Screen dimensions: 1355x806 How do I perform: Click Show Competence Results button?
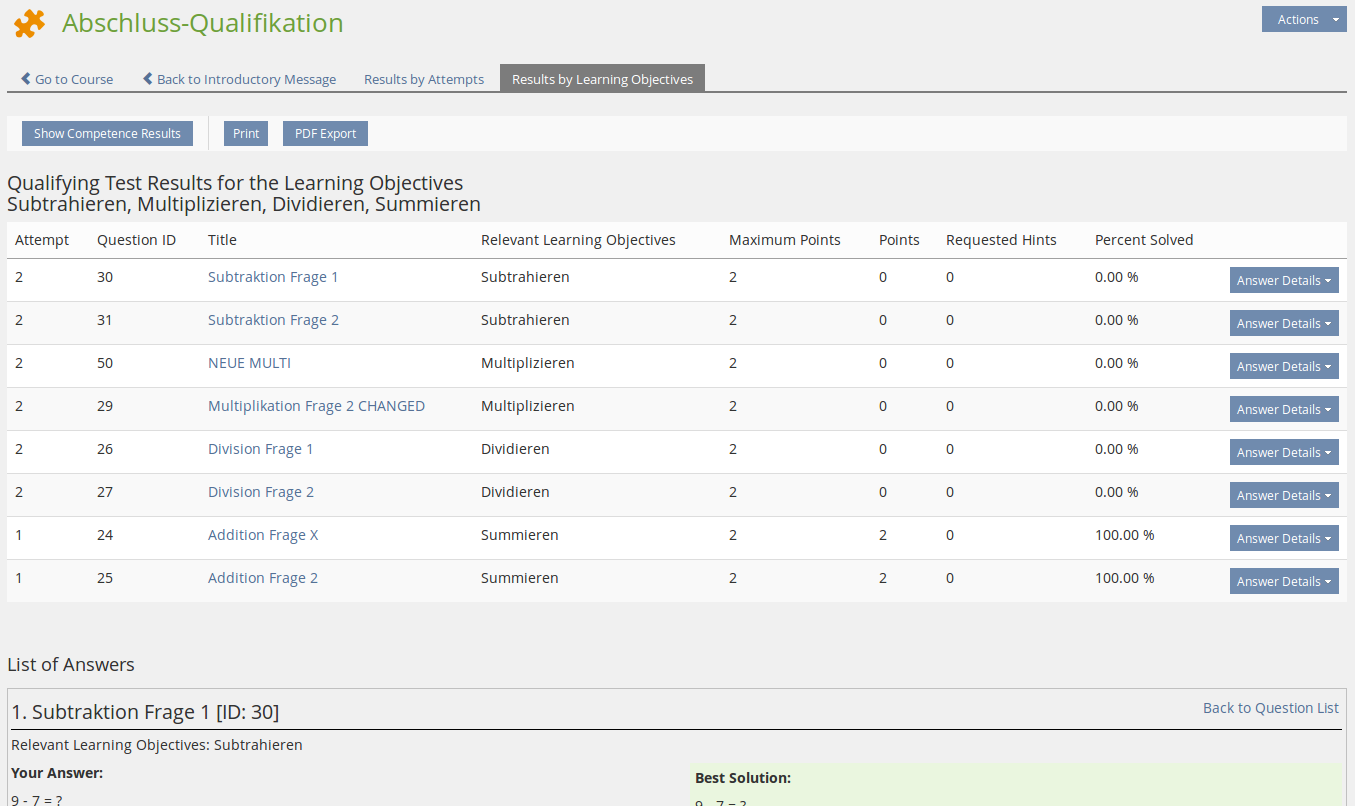pyautogui.click(x=107, y=133)
